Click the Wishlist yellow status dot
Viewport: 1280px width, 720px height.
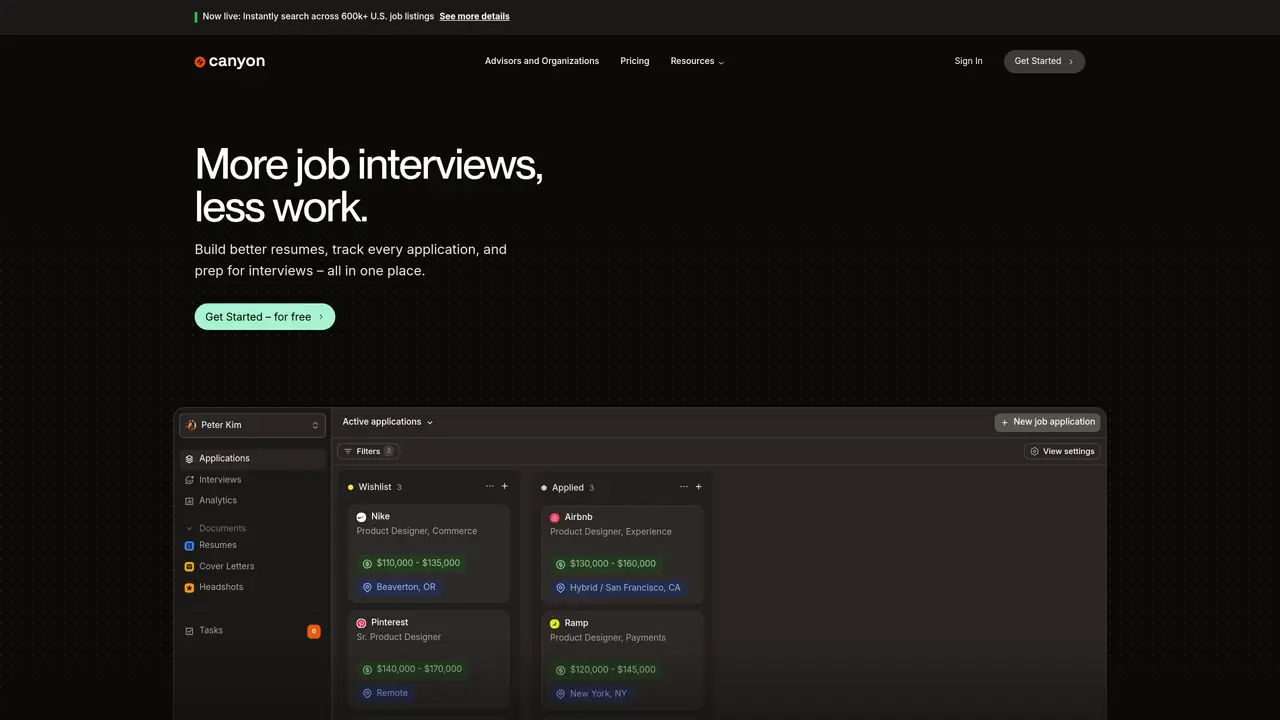click(351, 488)
